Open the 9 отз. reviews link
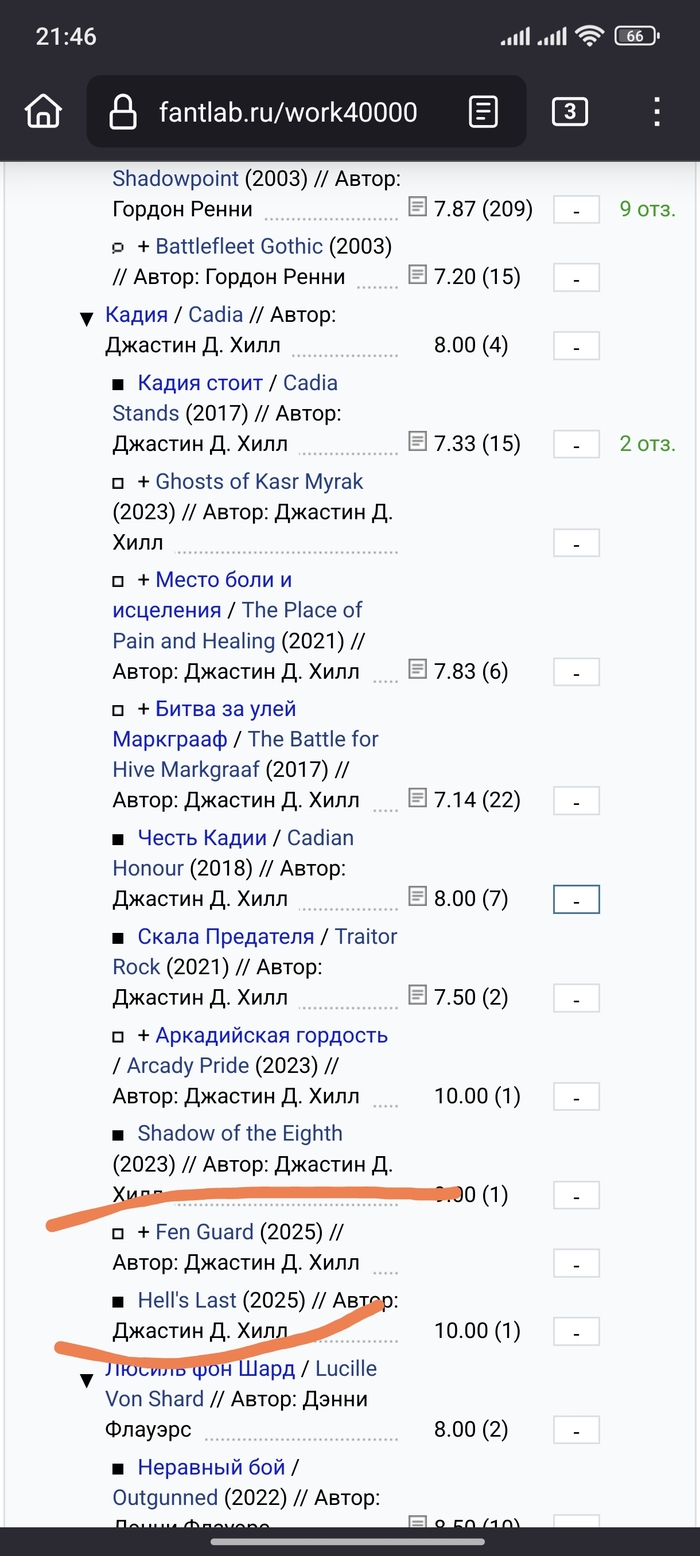This screenshot has width=700, height=1556. tap(647, 209)
